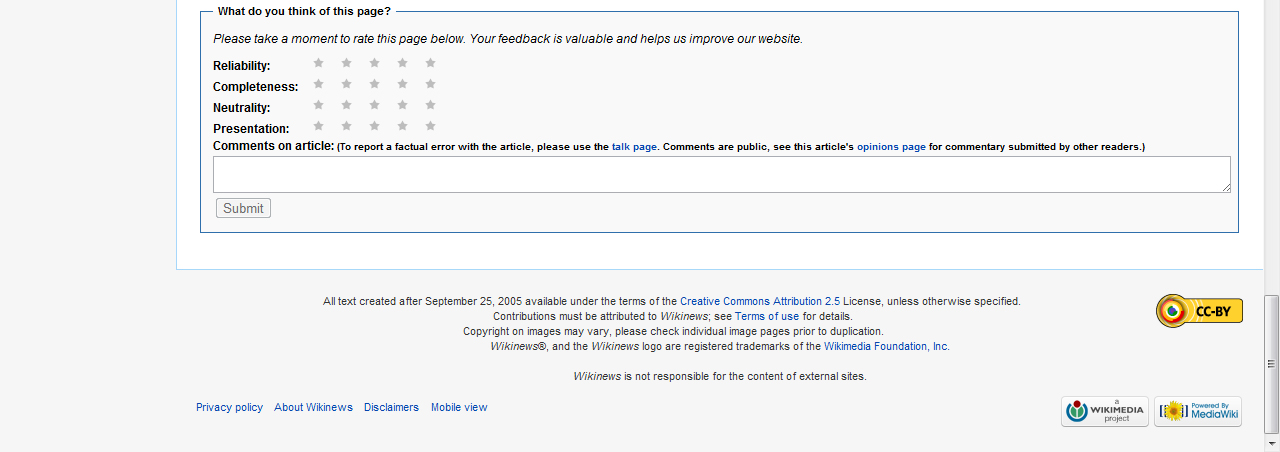Select second star for Neutrality
The width and height of the screenshot is (1280, 452).
click(x=346, y=105)
